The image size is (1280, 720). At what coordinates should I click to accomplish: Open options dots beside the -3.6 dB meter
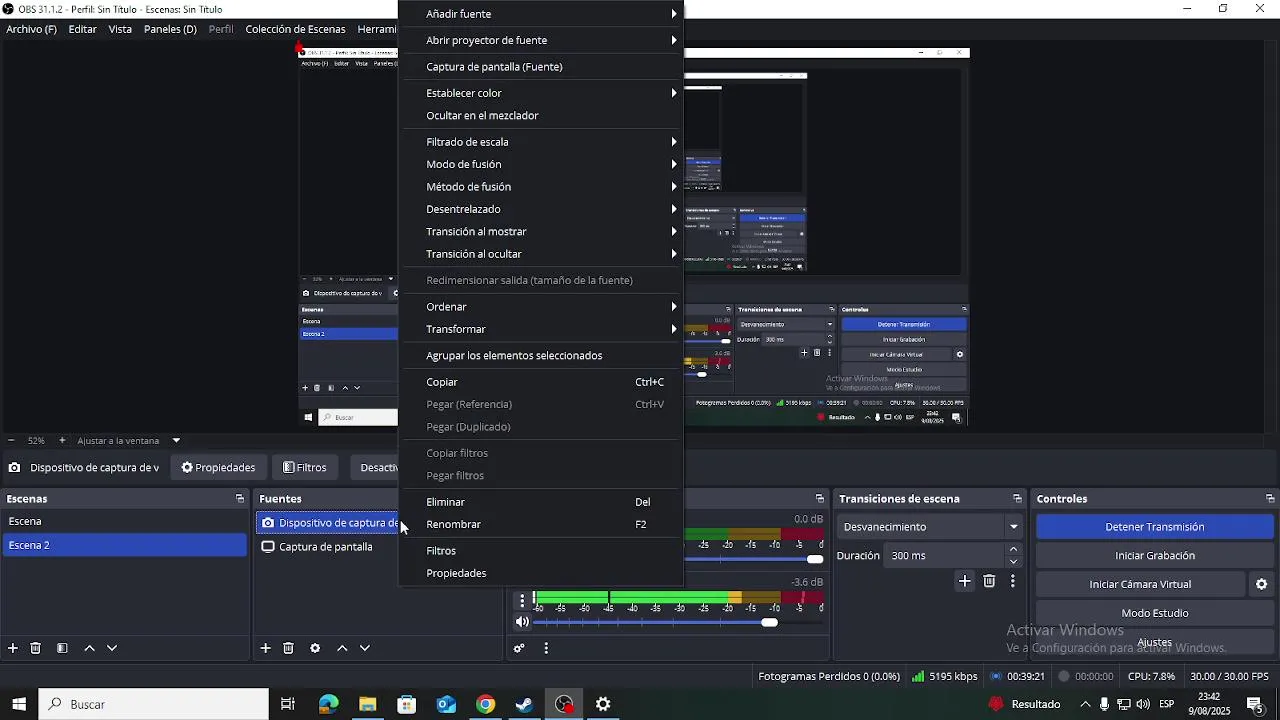[522, 601]
